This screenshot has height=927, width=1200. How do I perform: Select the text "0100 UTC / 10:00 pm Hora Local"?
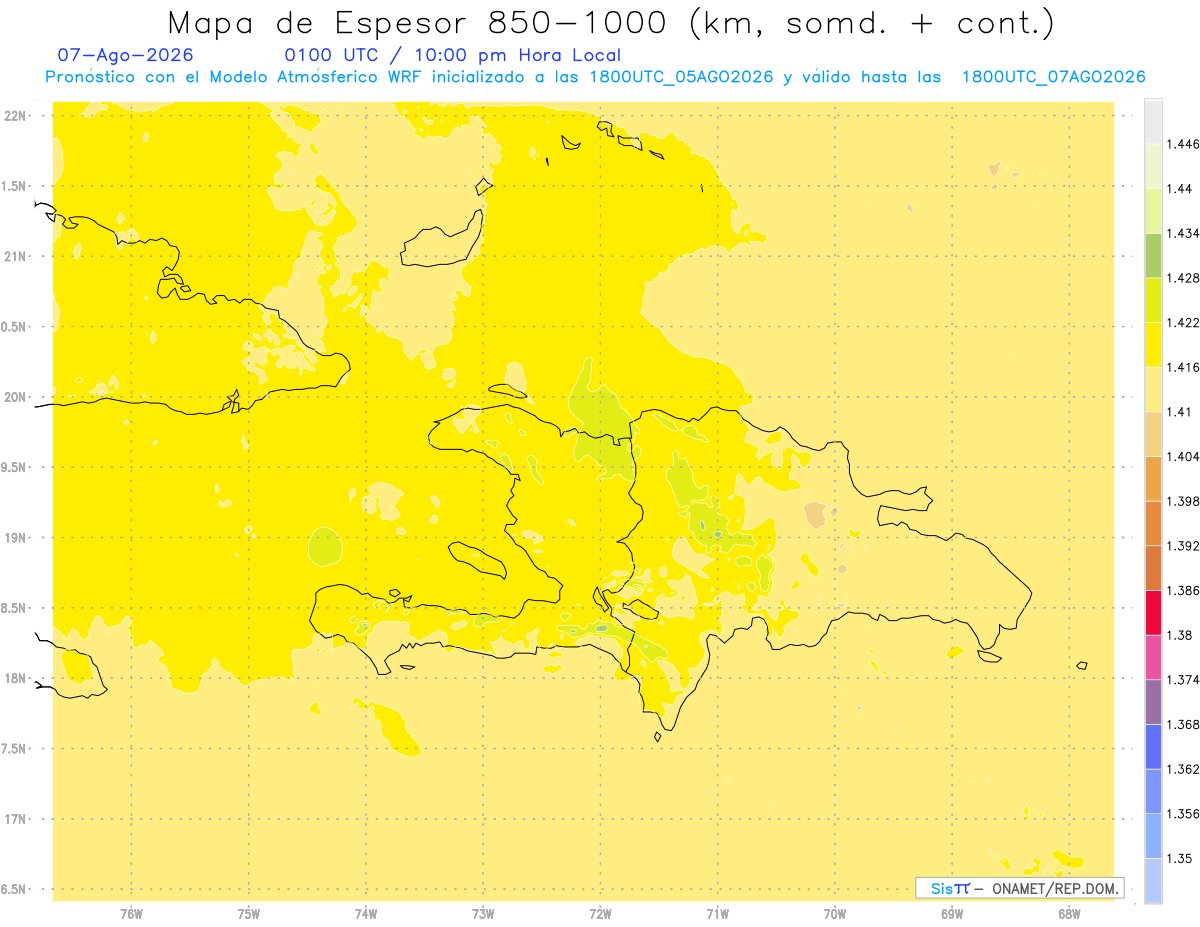[x=453, y=56]
